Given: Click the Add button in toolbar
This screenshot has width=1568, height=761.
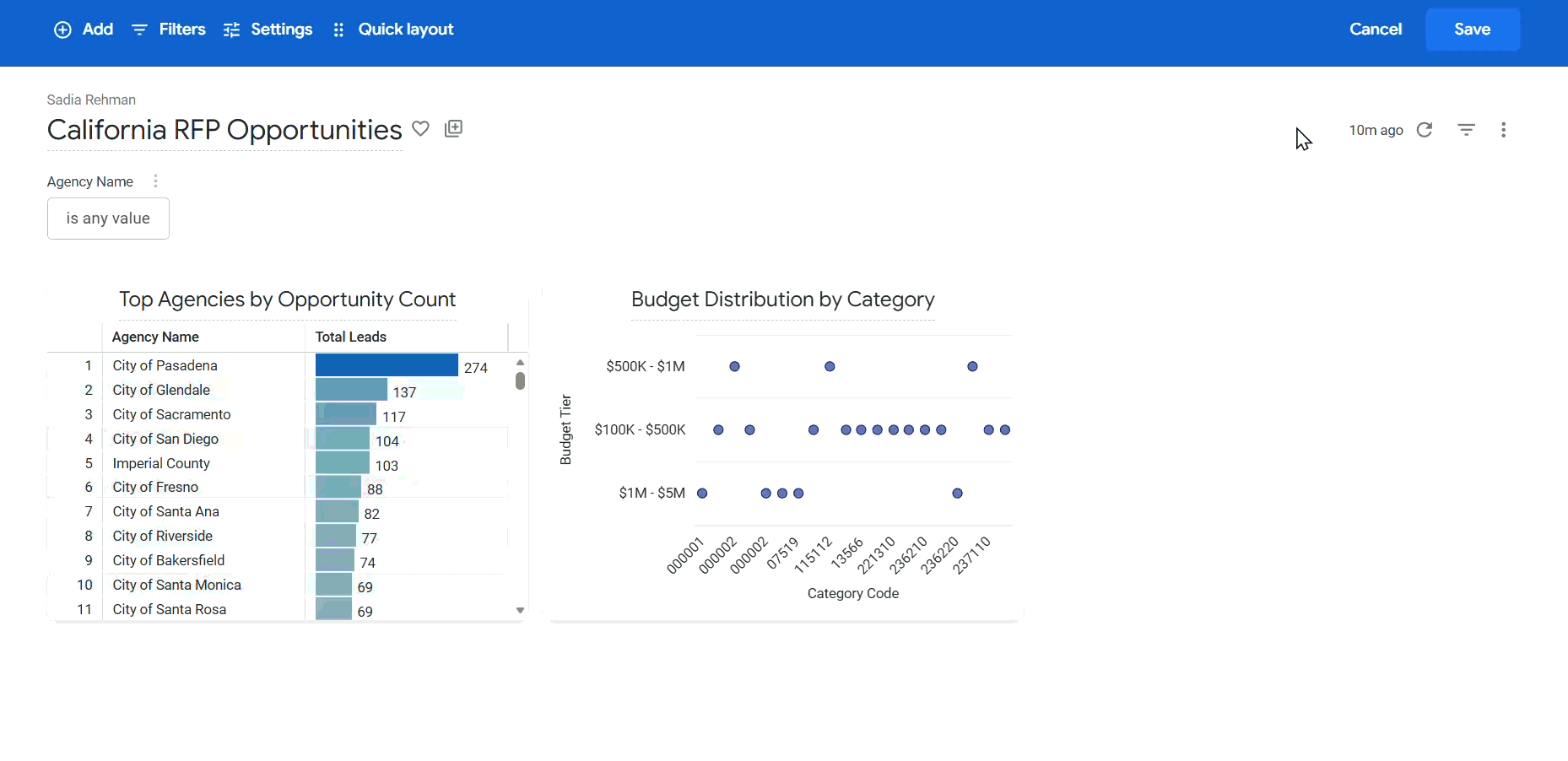Looking at the screenshot, I should coord(84,30).
